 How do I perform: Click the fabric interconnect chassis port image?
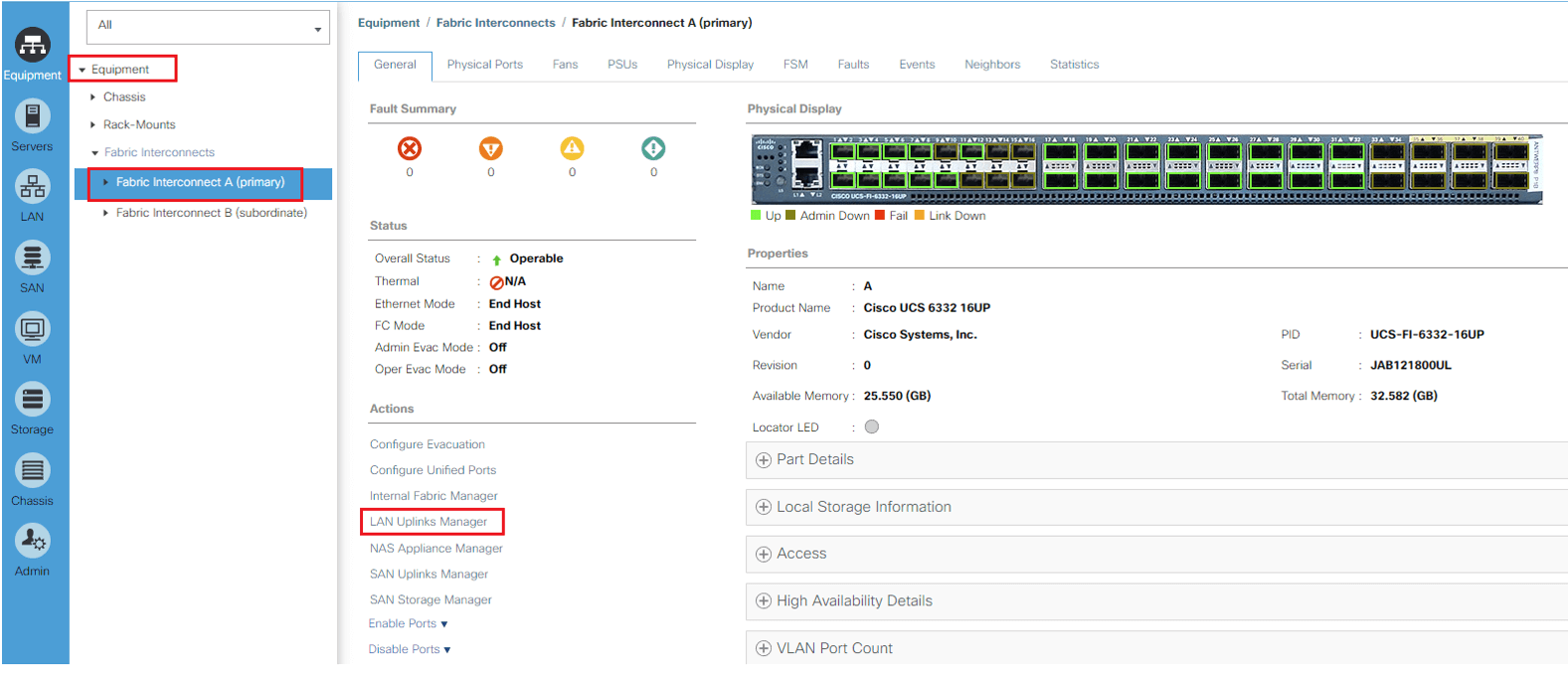pos(1146,169)
